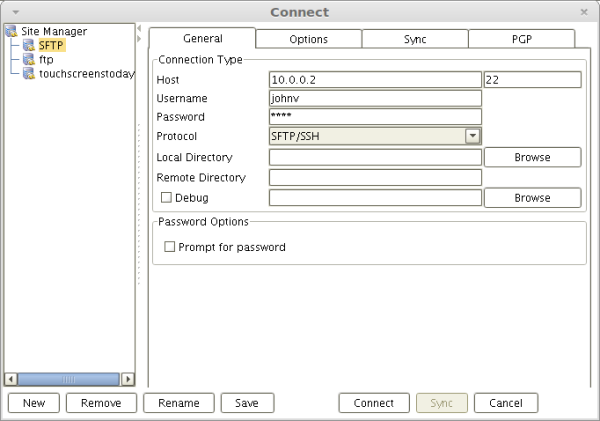Select the SFTP site icon in tree
Viewport: 600px width, 421px height.
29,45
